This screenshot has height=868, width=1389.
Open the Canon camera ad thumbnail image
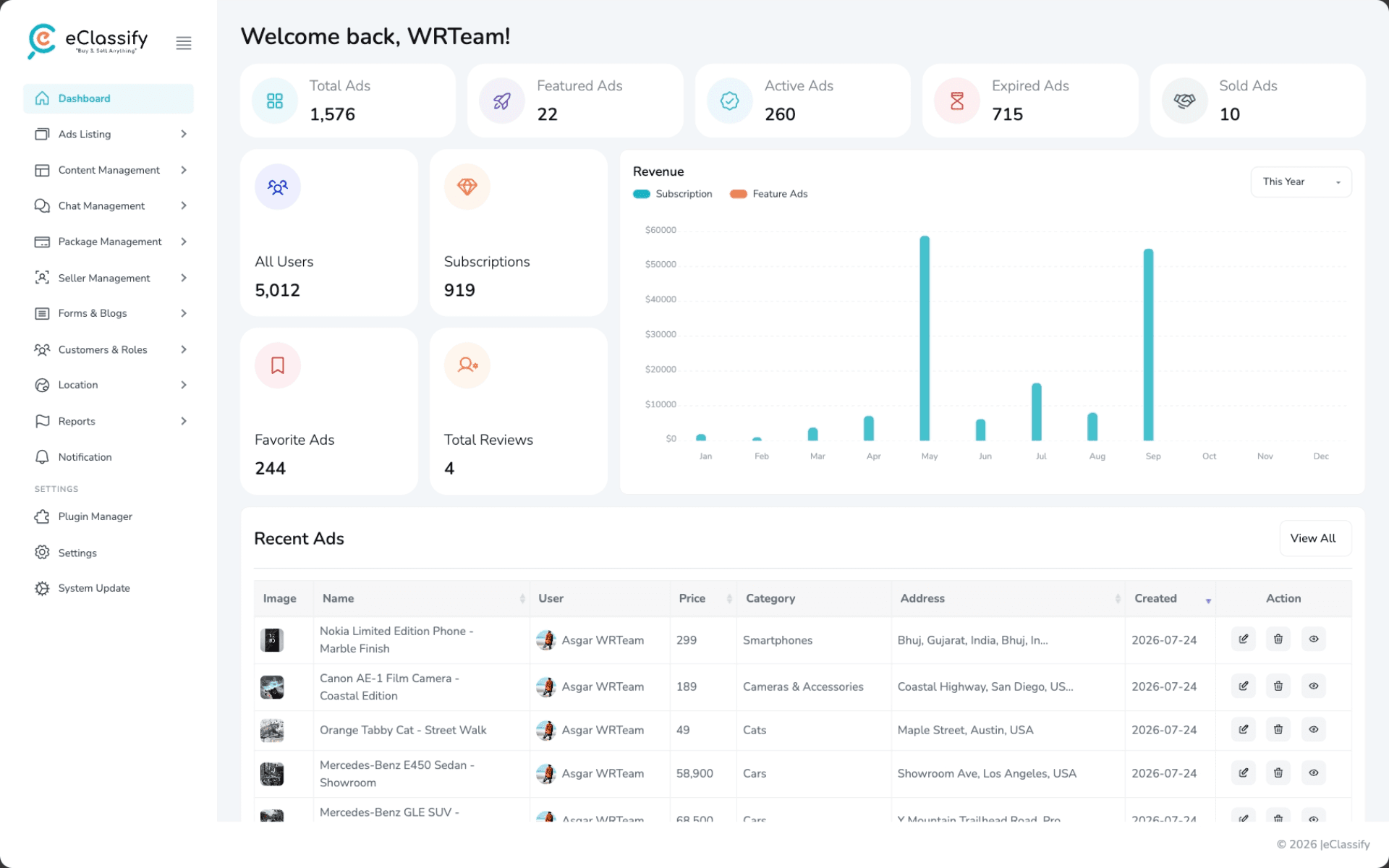272,687
